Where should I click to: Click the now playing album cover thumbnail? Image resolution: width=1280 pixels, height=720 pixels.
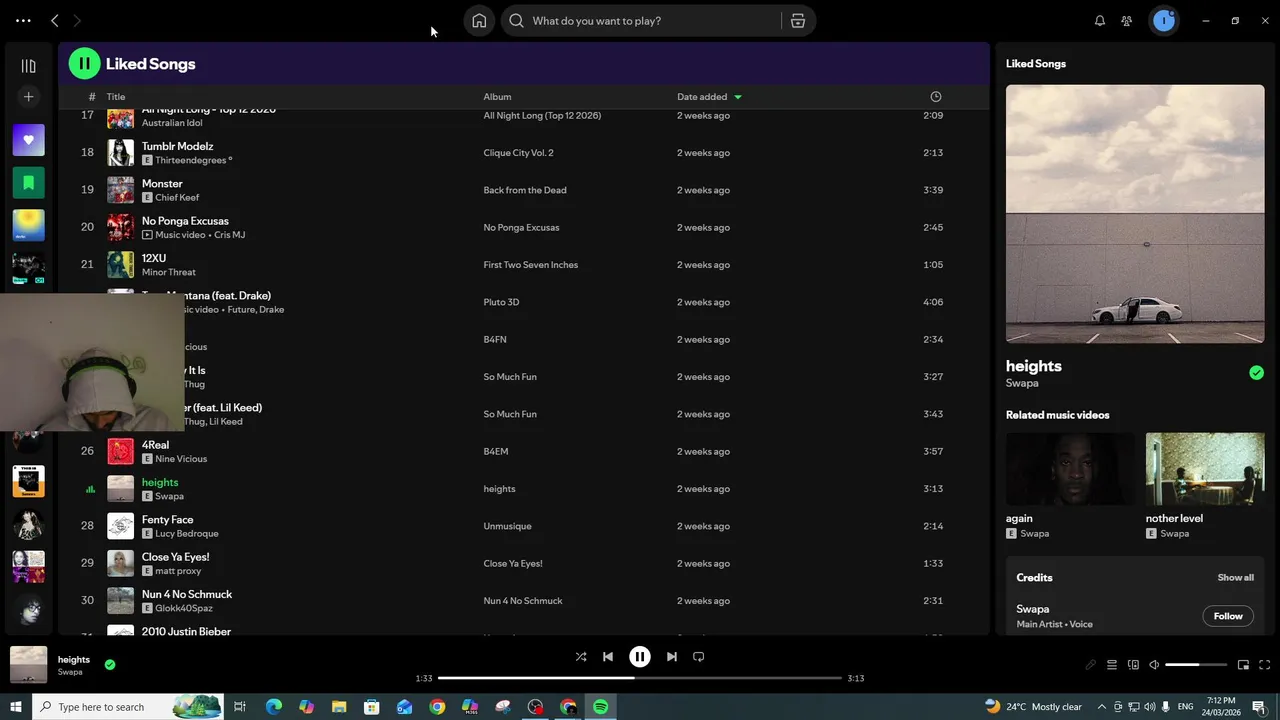[28, 665]
